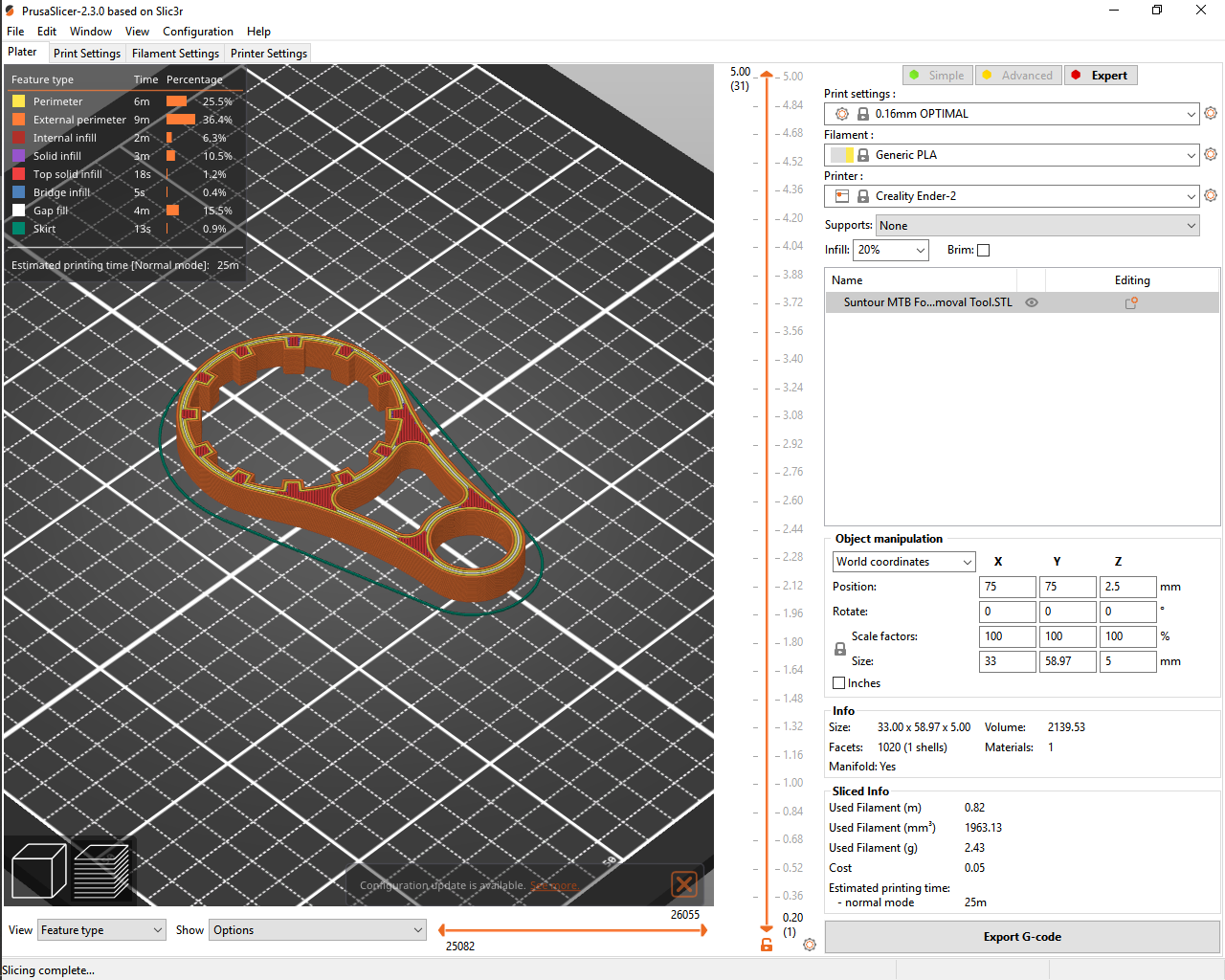
Task: Check the Inches checkbox
Action: pyautogui.click(x=837, y=682)
